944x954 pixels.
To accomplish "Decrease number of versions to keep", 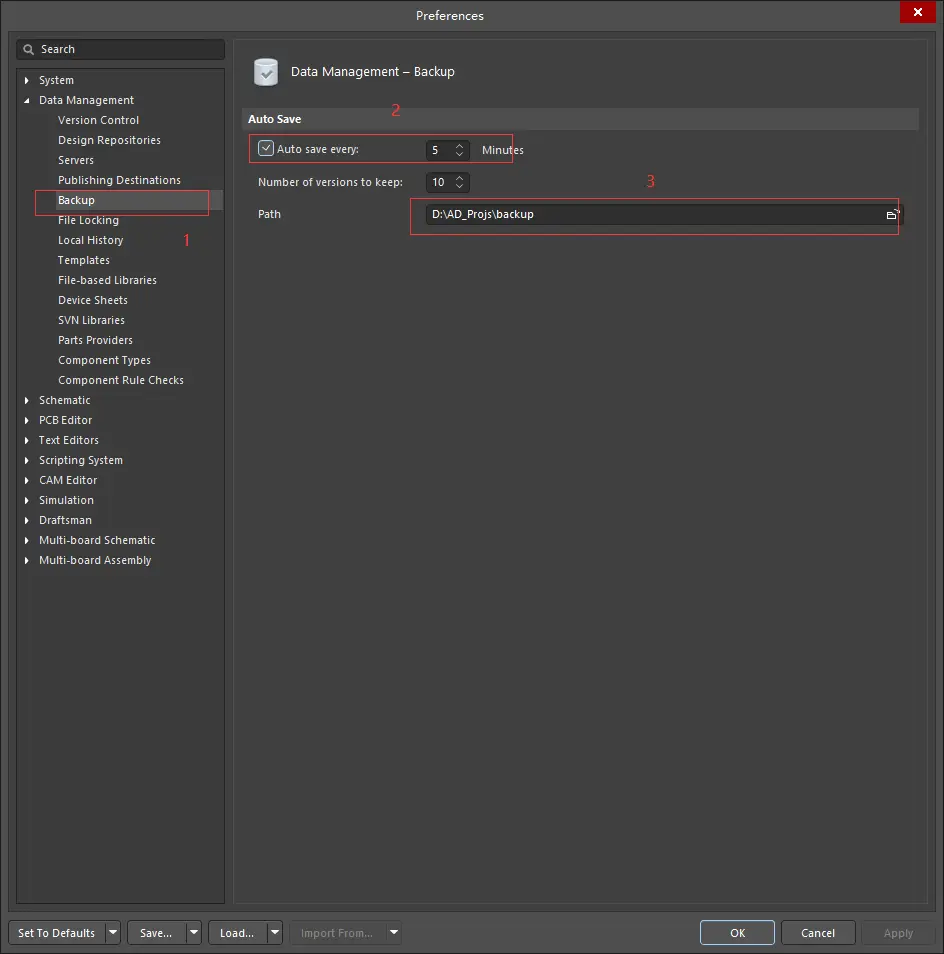I will [460, 186].
